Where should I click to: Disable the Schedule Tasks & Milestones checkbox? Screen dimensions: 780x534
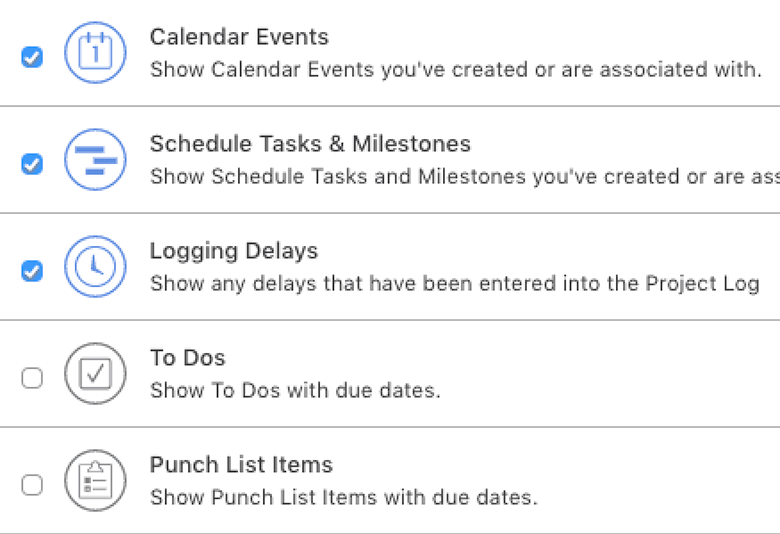click(x=32, y=164)
